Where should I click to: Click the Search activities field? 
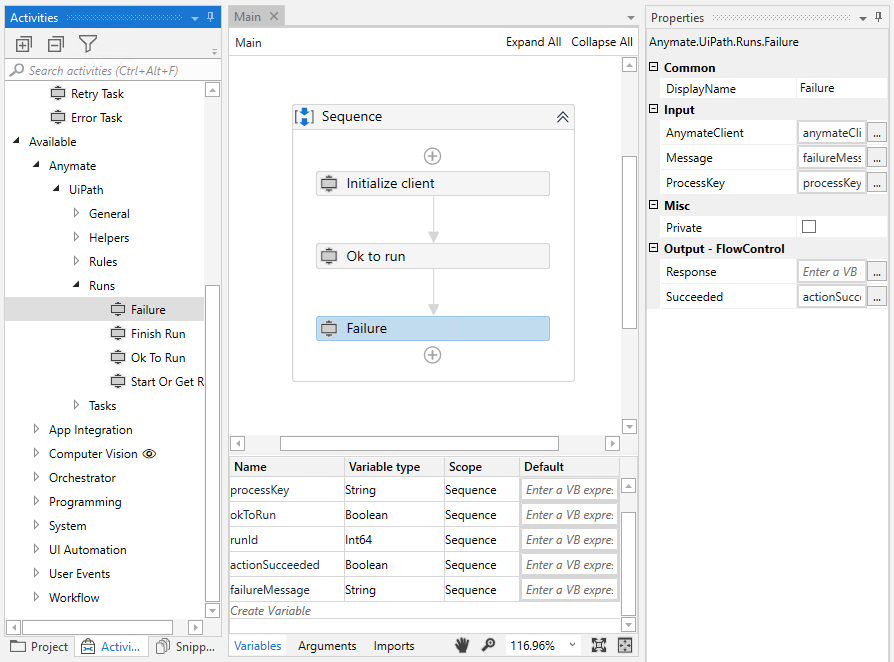113,70
